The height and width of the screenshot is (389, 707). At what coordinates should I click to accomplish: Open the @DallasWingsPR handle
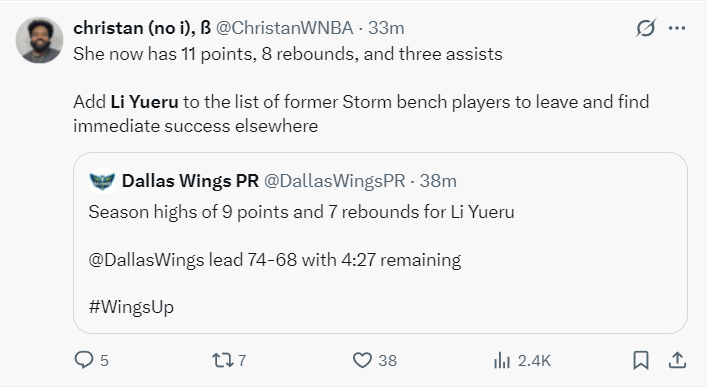coord(334,181)
